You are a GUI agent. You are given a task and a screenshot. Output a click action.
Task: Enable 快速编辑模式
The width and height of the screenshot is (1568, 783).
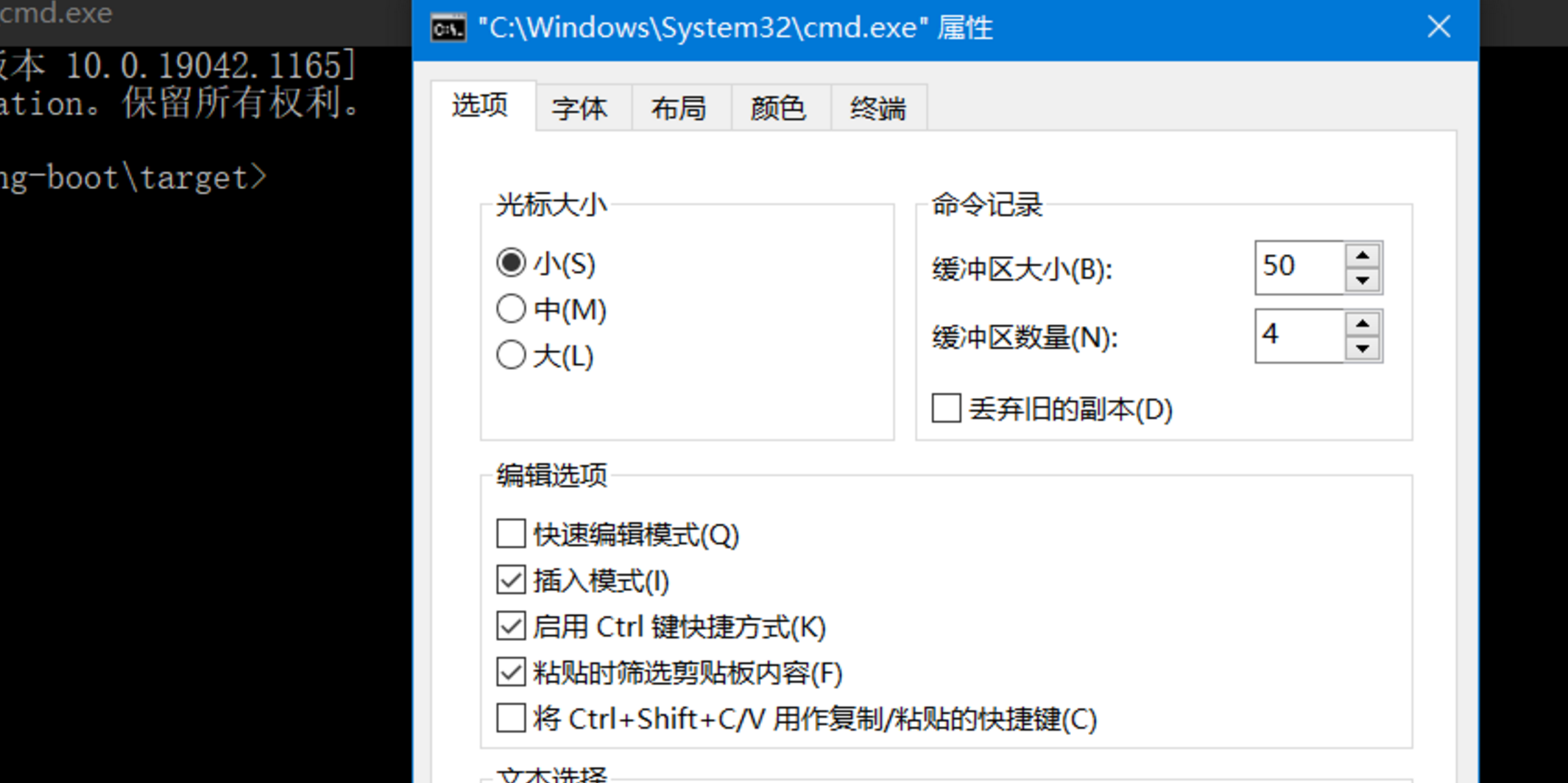[509, 535]
